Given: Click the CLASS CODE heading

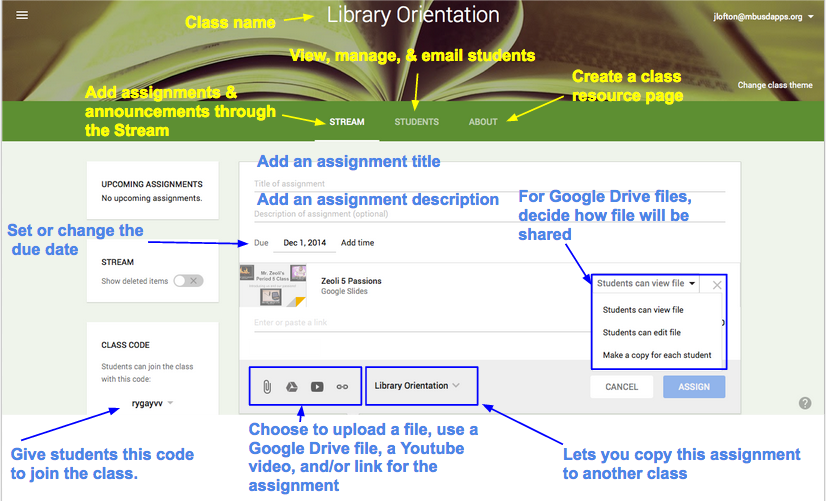Looking at the screenshot, I should point(125,345).
